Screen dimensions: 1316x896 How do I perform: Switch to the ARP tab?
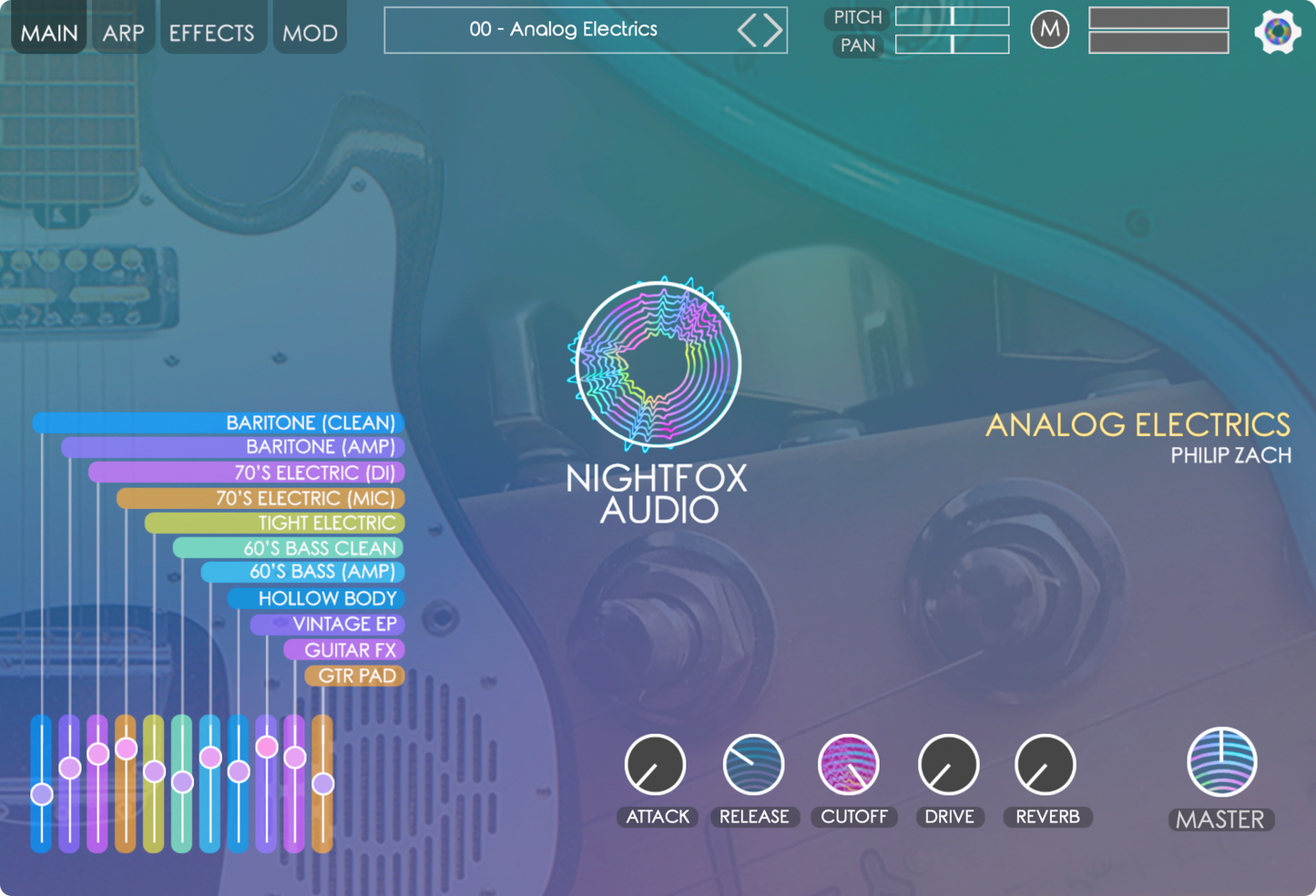coord(123,32)
